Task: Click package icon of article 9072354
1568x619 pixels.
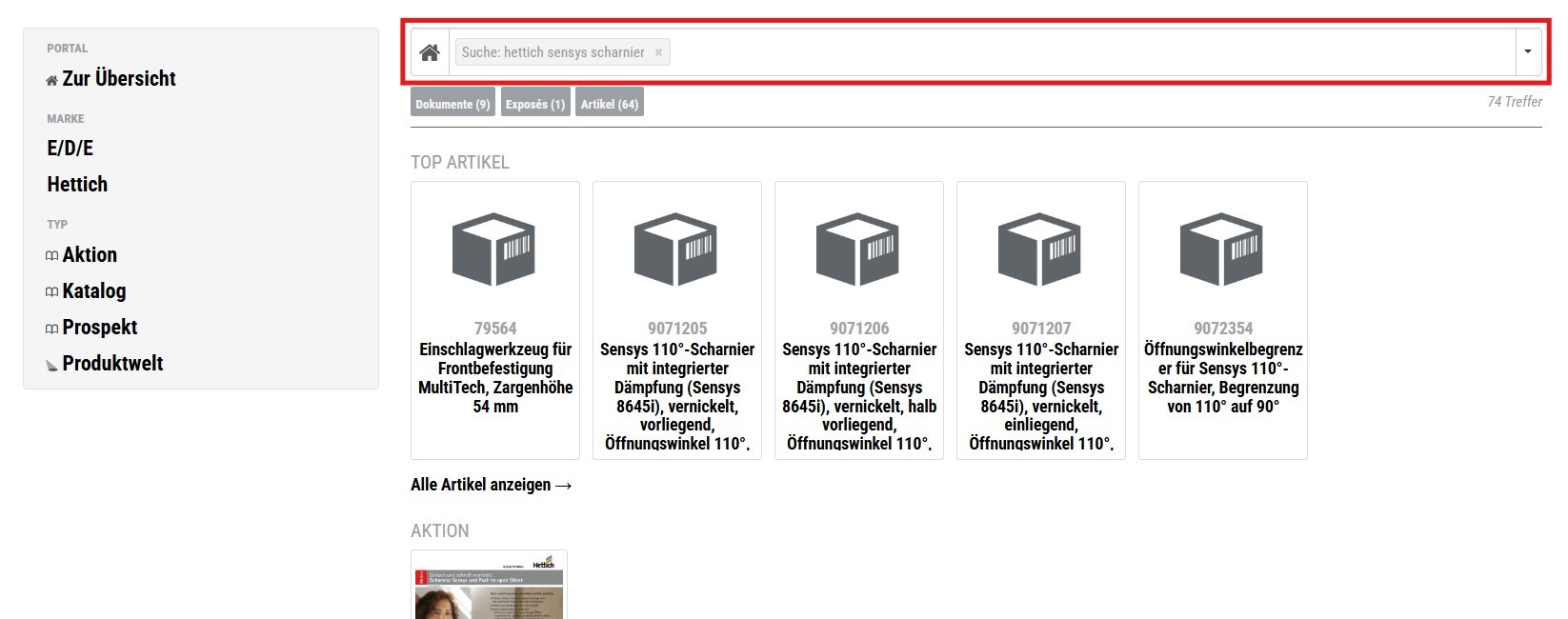Action: point(1223,250)
